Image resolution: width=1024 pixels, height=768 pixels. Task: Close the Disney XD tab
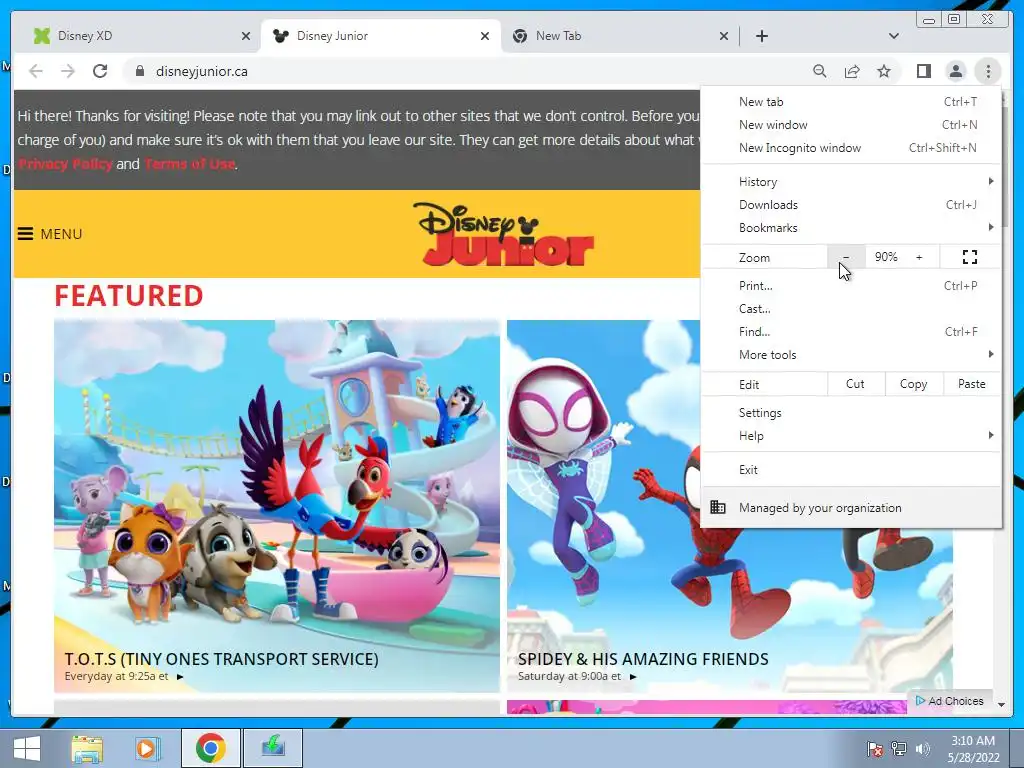tap(246, 36)
